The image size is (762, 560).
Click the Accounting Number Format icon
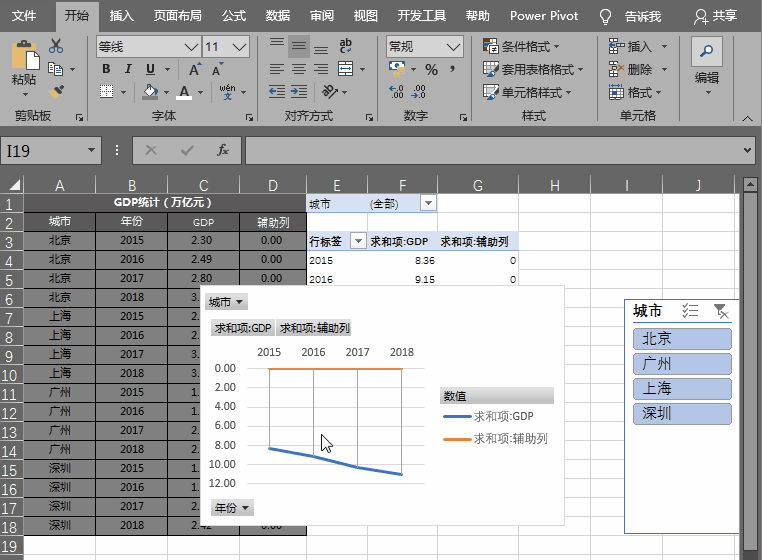click(397, 69)
